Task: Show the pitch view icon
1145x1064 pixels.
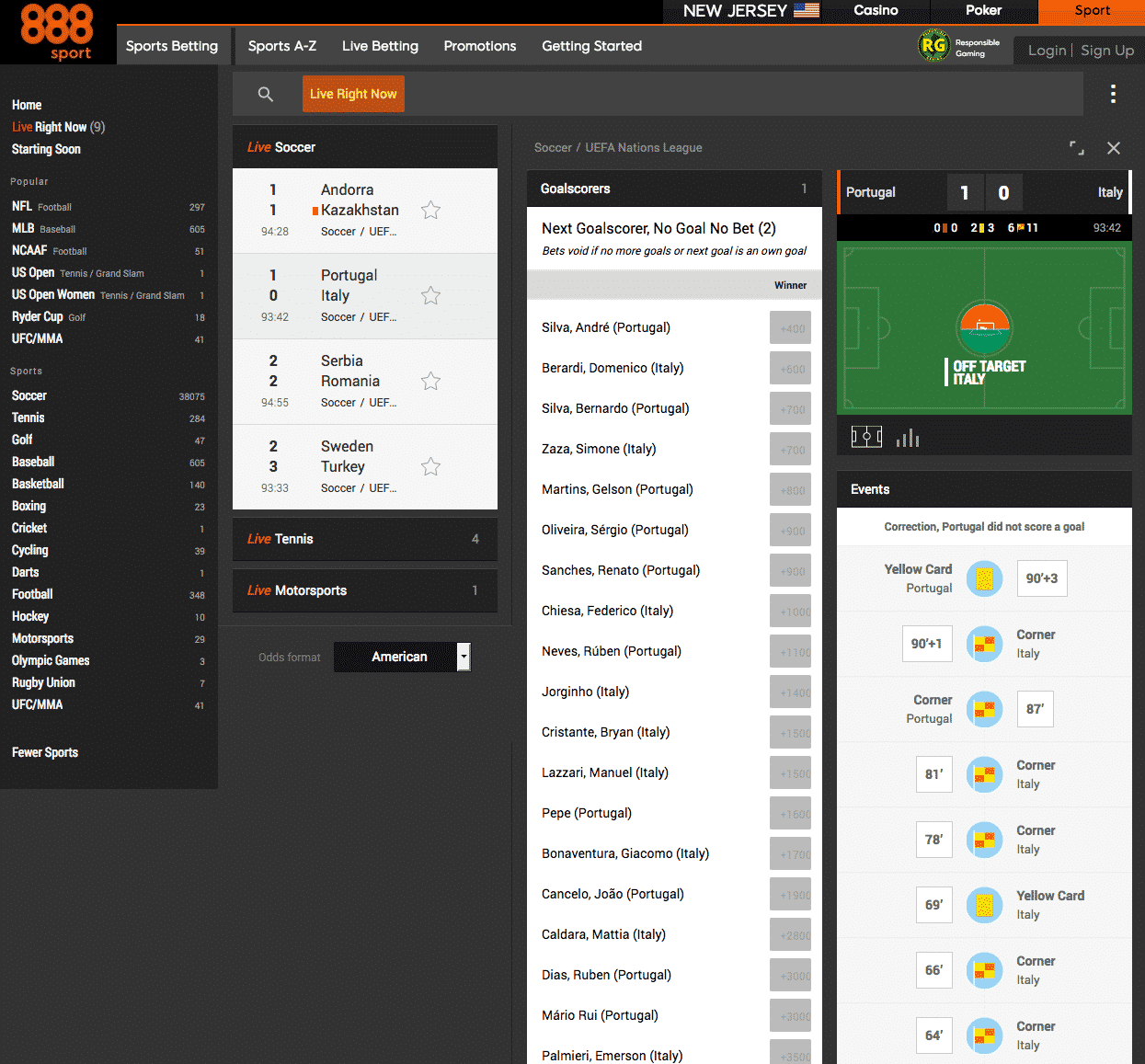Action: (866, 437)
